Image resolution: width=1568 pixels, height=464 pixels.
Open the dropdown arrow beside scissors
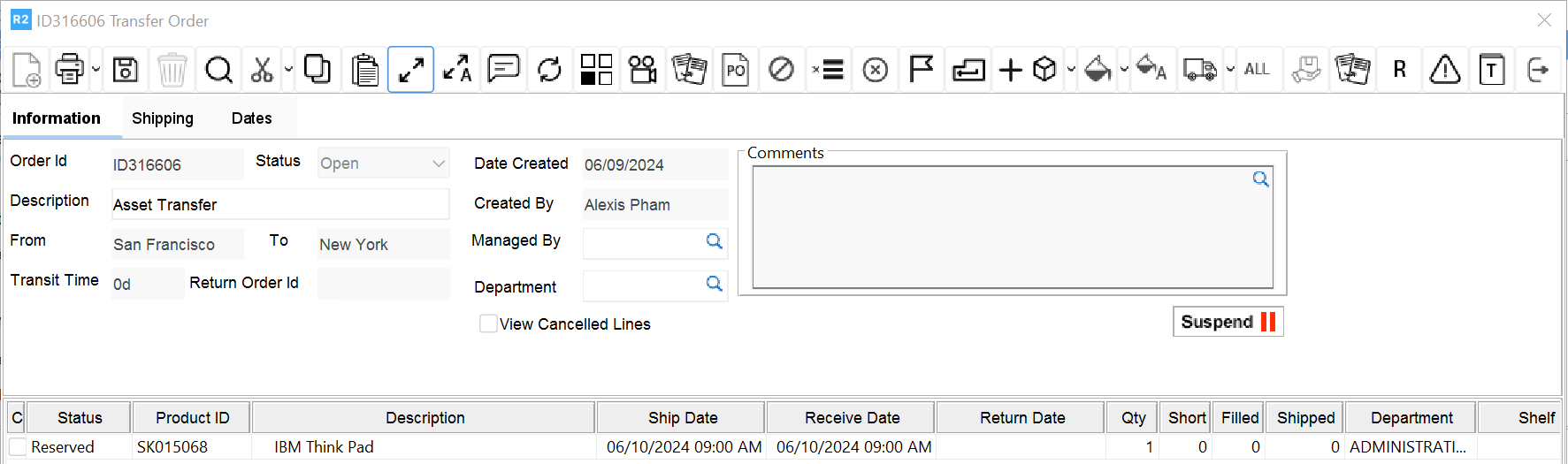click(x=288, y=69)
